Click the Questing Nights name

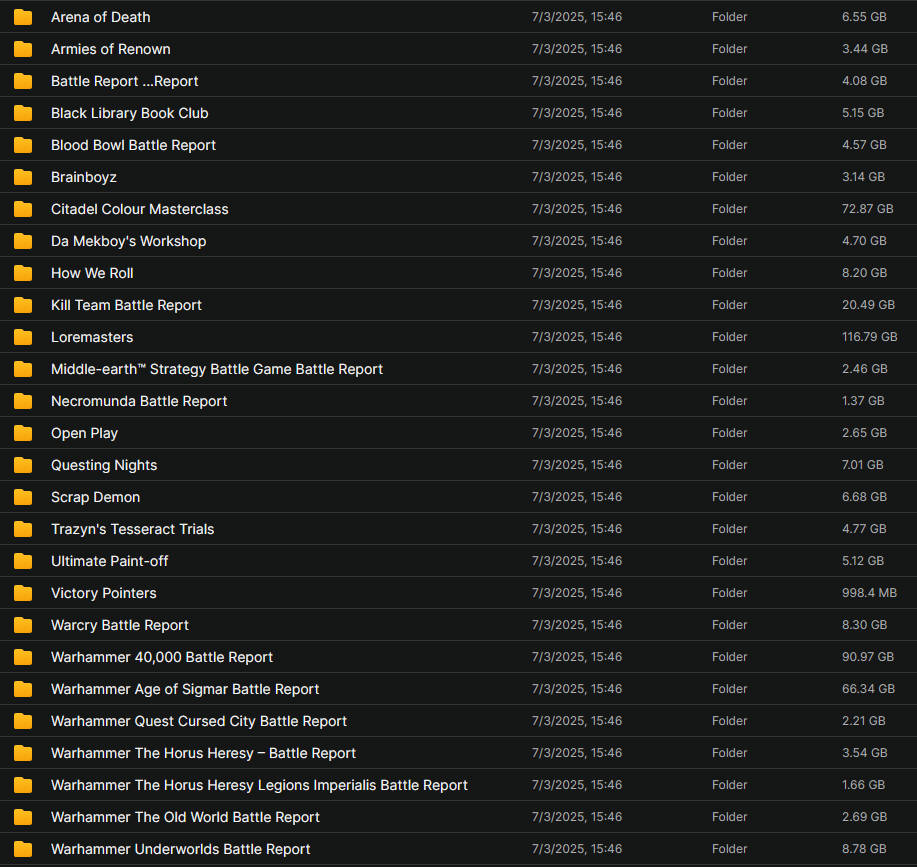pos(104,465)
